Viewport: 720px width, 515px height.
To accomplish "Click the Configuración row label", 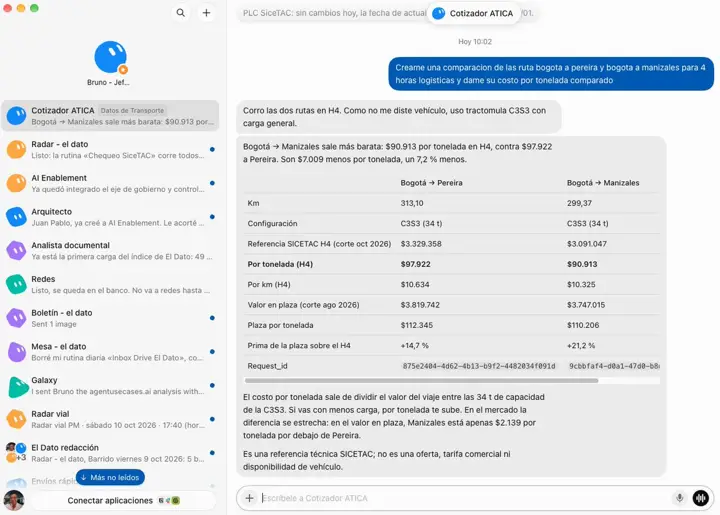I will [x=272, y=224].
